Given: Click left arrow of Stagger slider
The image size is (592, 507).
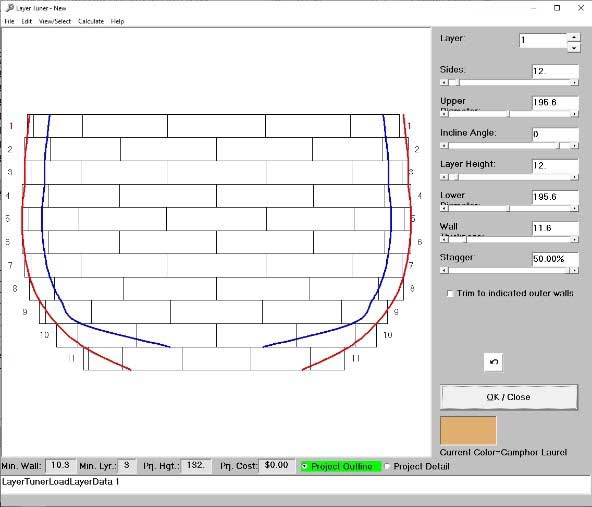Looking at the screenshot, I should point(444,270).
